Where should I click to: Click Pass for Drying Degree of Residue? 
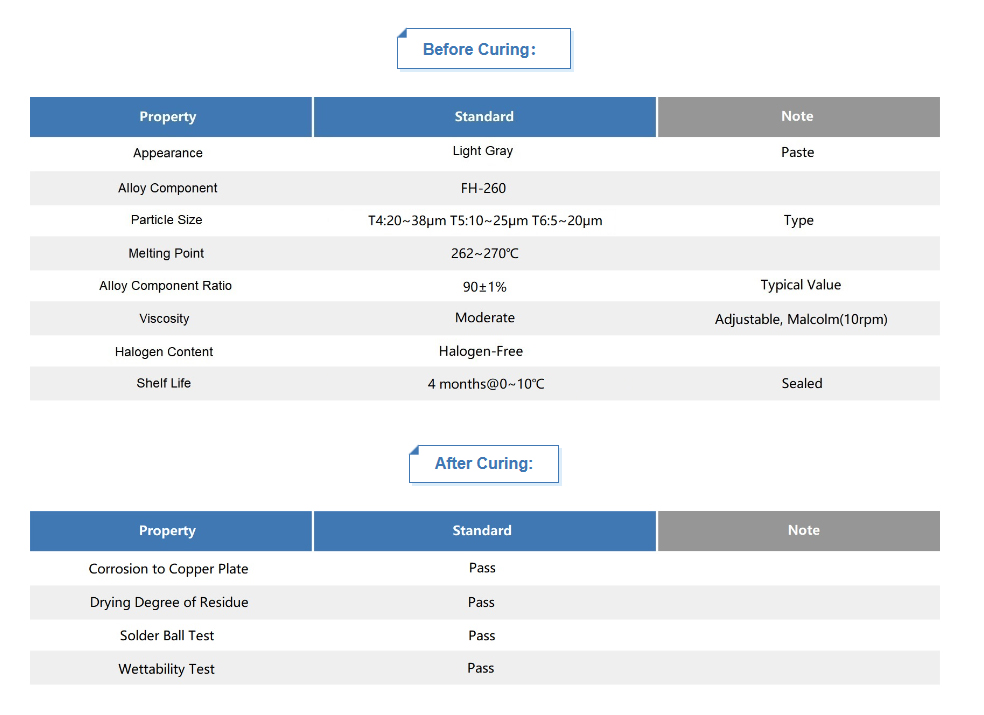tap(481, 603)
